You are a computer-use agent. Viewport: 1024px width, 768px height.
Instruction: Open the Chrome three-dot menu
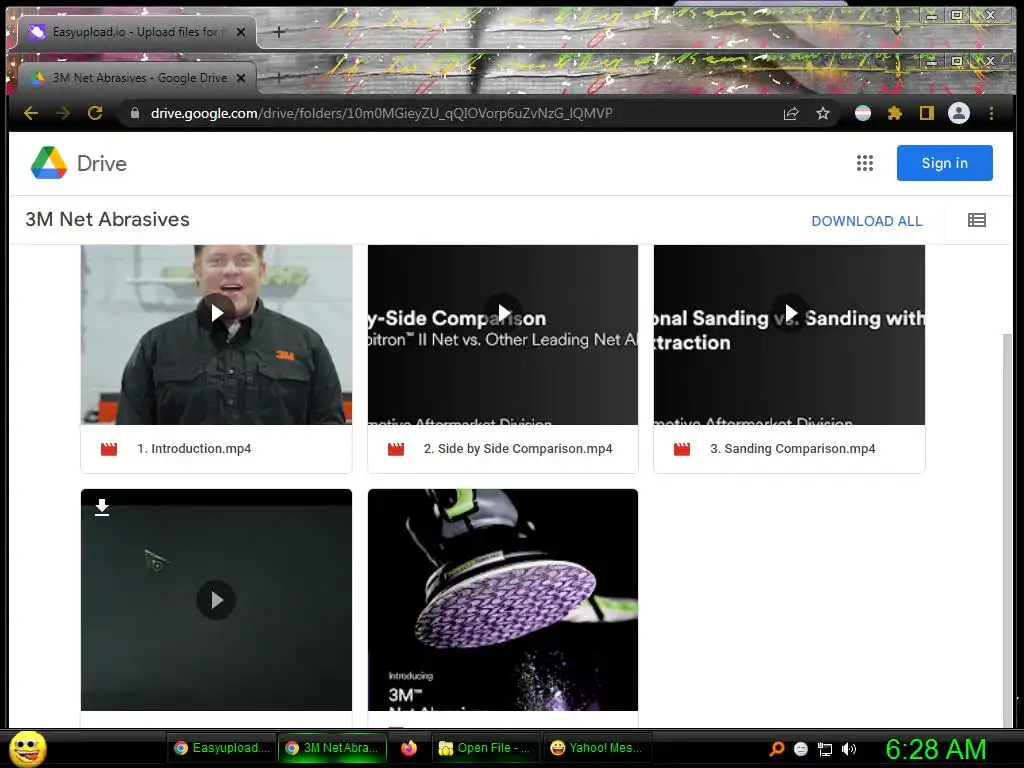point(991,114)
